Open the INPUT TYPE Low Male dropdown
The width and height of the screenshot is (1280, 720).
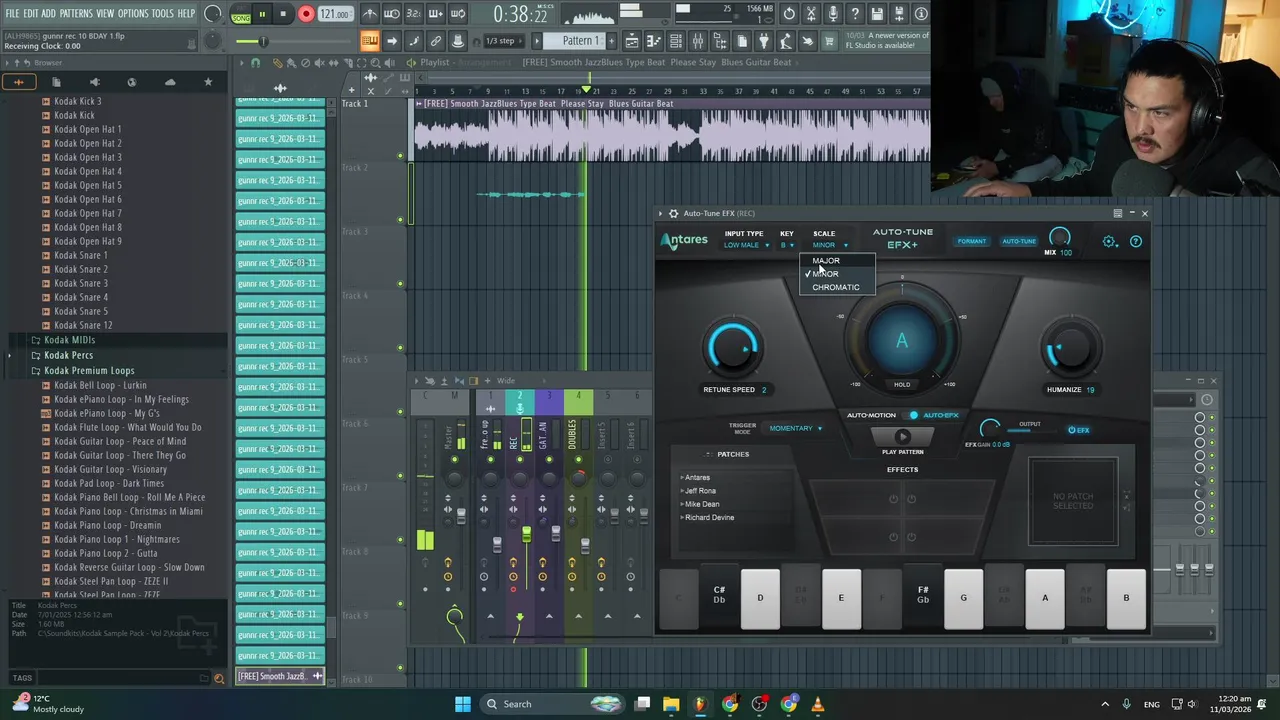tap(746, 245)
